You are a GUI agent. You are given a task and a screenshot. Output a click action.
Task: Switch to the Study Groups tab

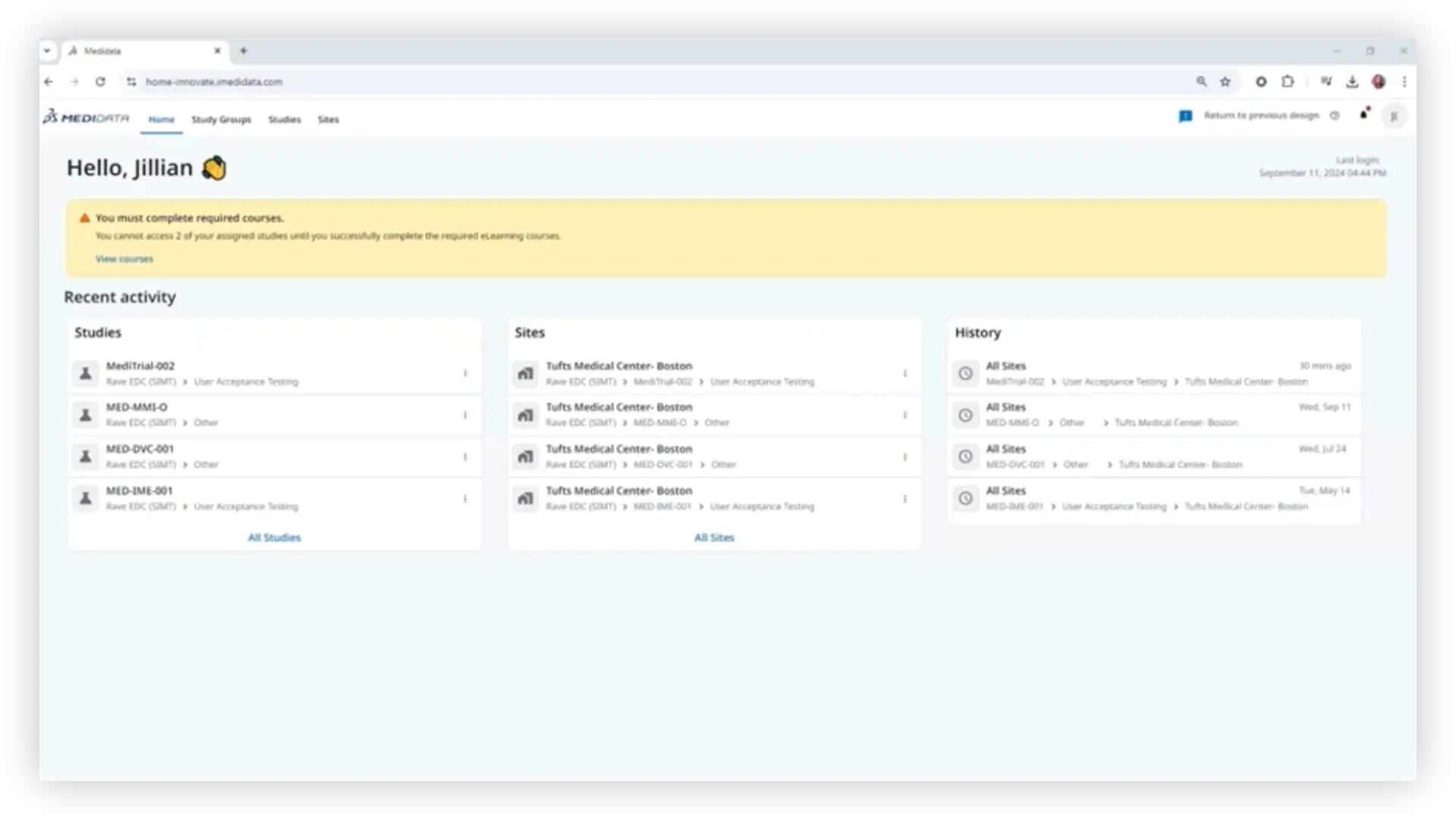click(221, 120)
